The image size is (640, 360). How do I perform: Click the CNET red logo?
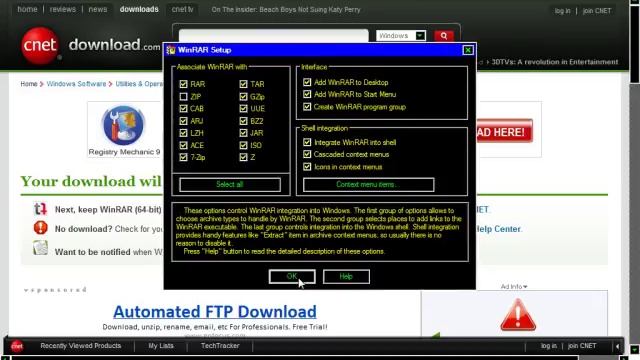[40, 45]
